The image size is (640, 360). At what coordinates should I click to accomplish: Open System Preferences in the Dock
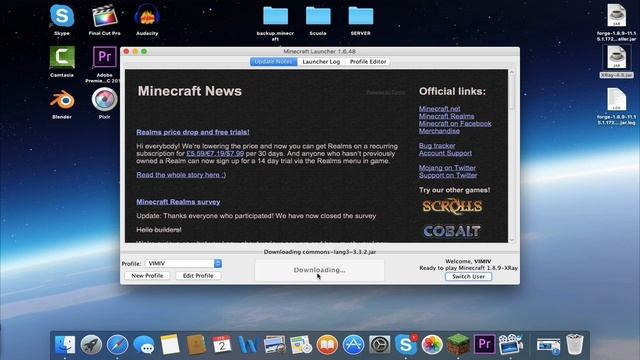pos(379,345)
